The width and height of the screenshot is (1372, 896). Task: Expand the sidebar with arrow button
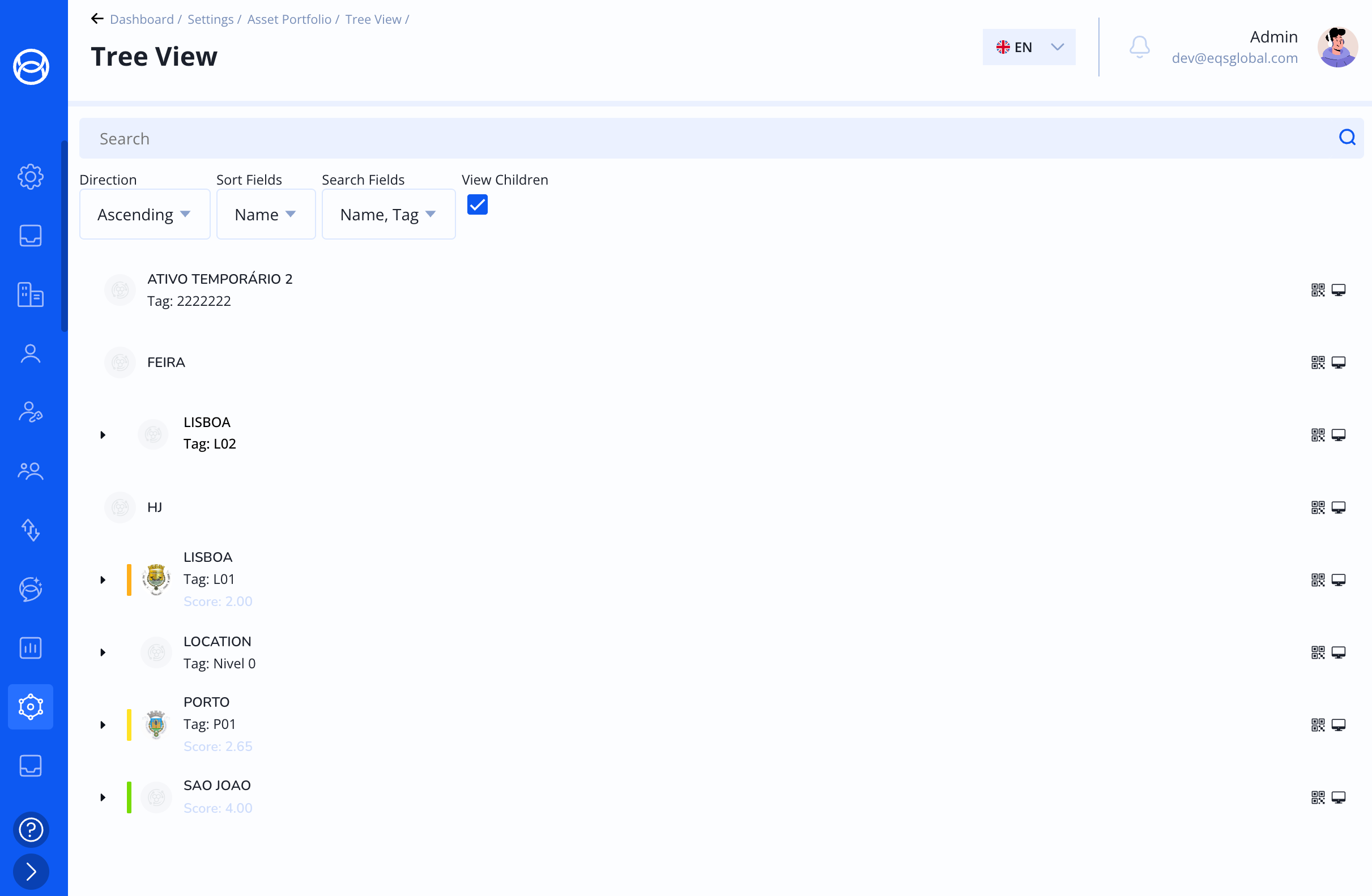click(31, 871)
